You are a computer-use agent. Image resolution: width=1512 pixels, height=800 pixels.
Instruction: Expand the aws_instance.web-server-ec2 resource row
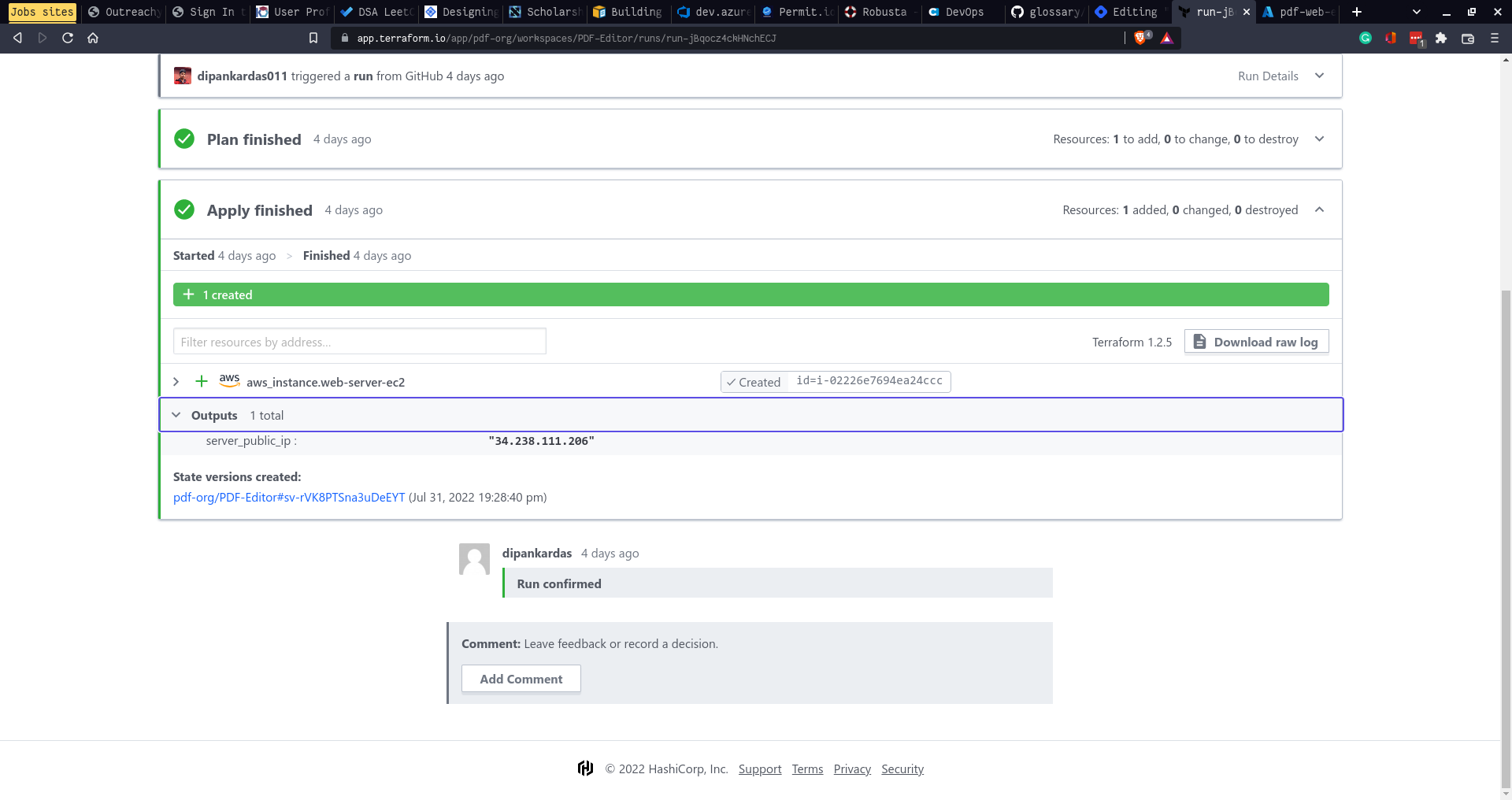pyautogui.click(x=176, y=382)
